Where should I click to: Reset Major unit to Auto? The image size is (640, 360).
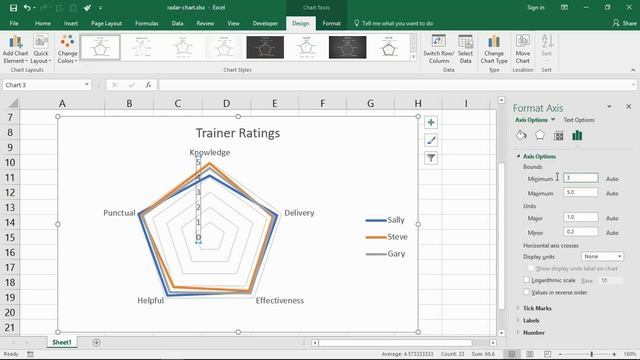612,218
